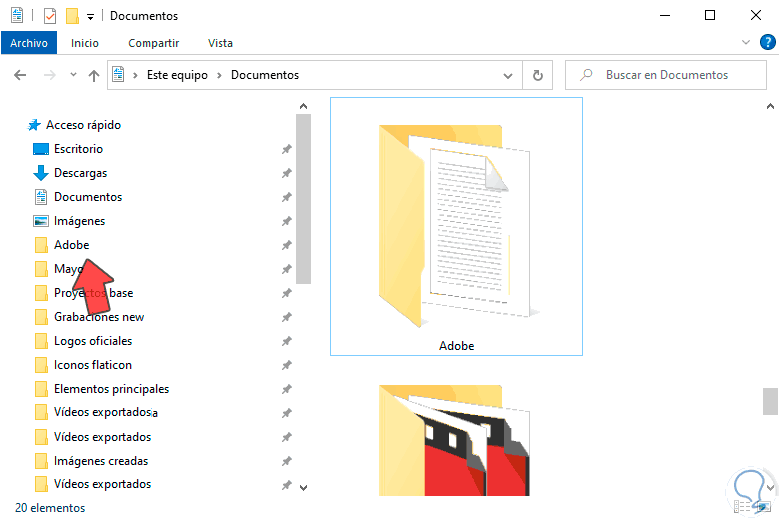This screenshot has height=520, width=780.
Task: Switch to the Compartir ribbon tab
Action: click(x=154, y=43)
